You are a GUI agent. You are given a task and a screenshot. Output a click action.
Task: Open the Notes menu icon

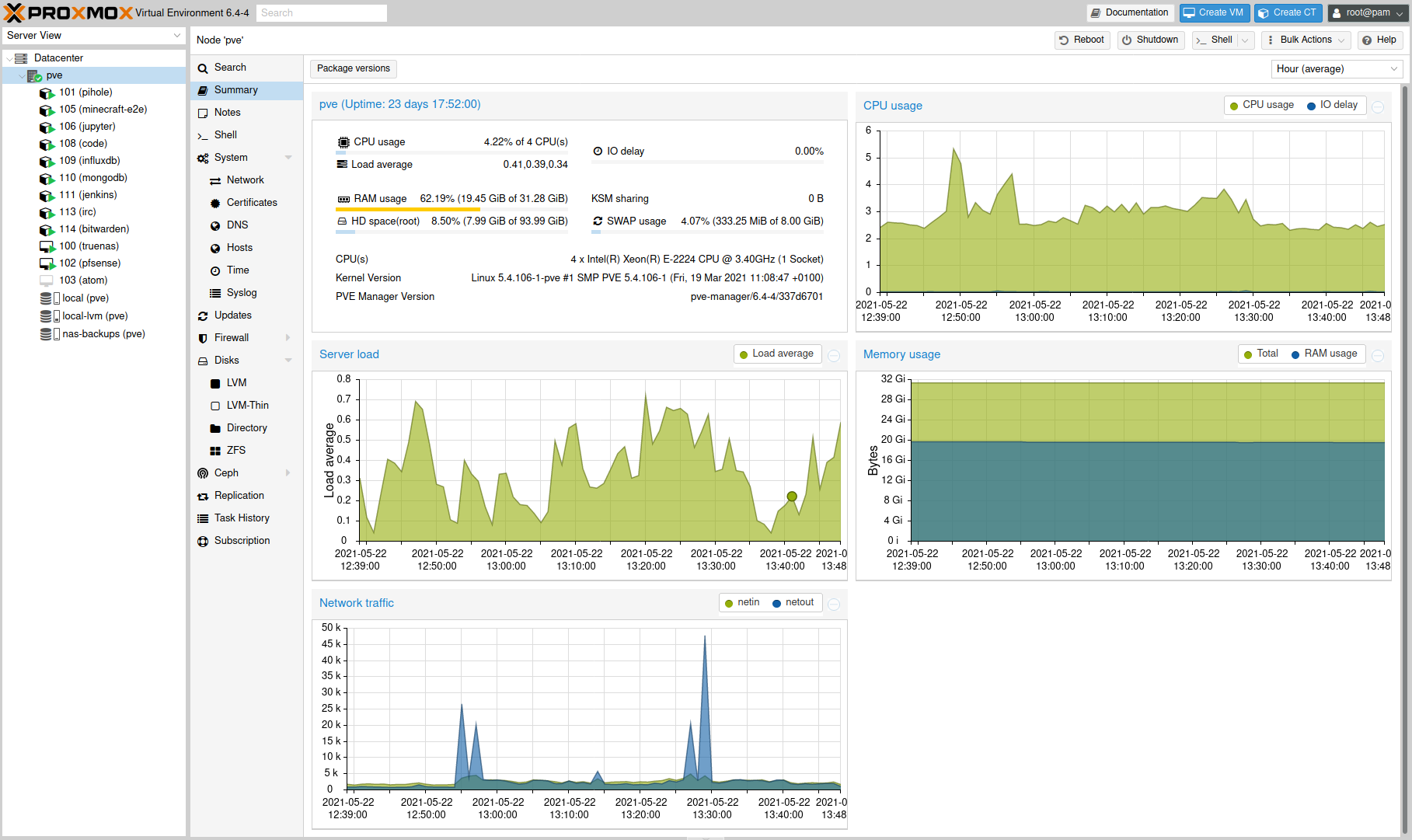click(203, 113)
